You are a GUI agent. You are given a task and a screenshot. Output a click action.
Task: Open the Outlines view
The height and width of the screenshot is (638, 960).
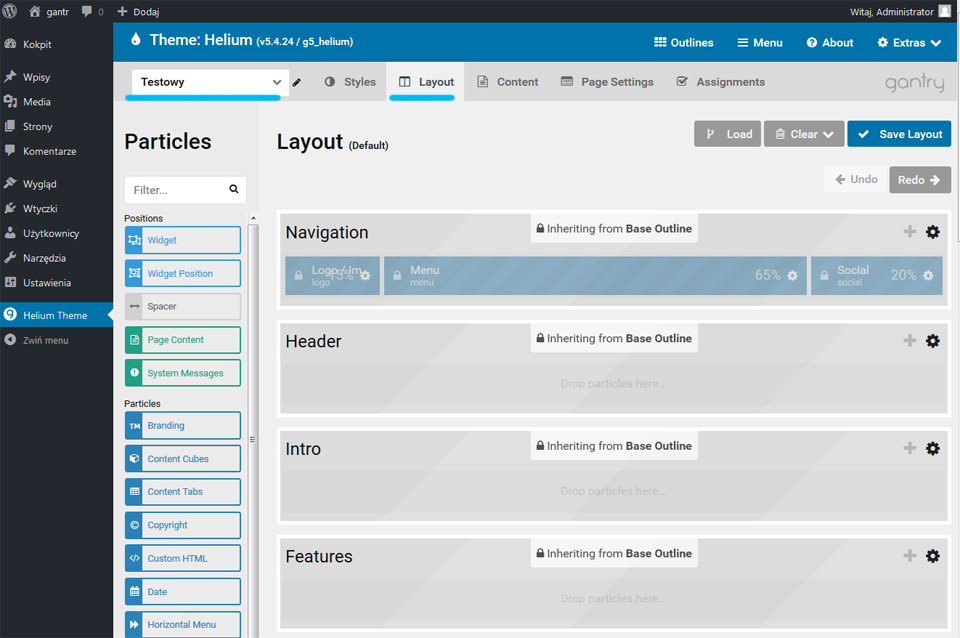(683, 42)
